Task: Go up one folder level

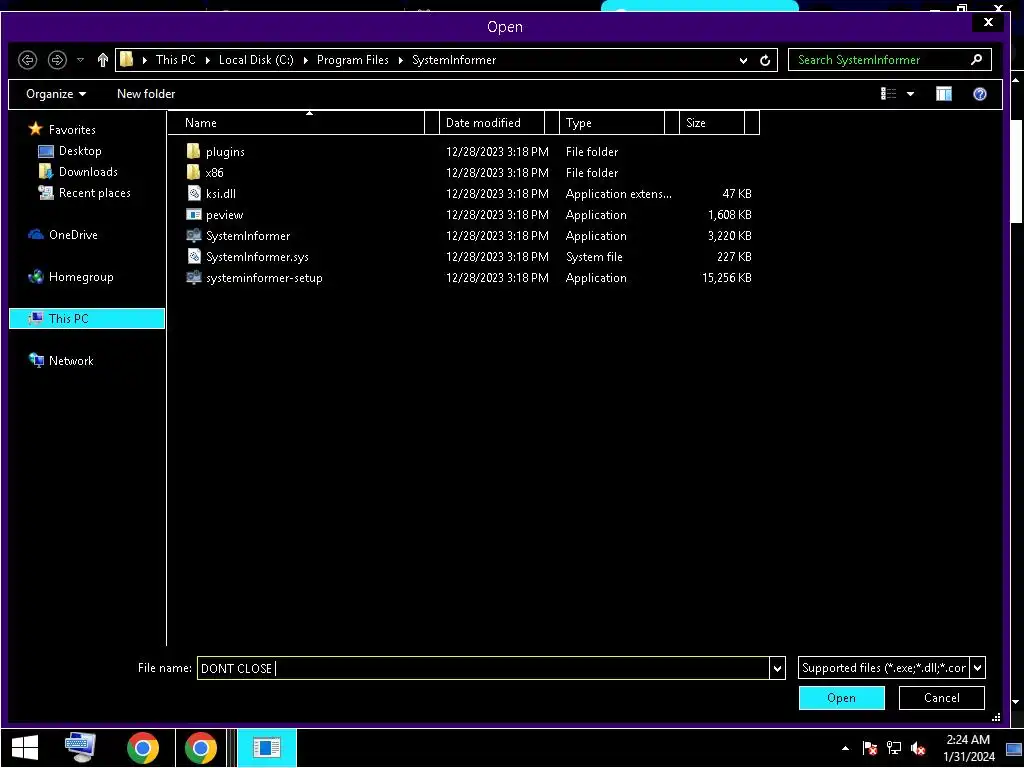Action: click(103, 60)
